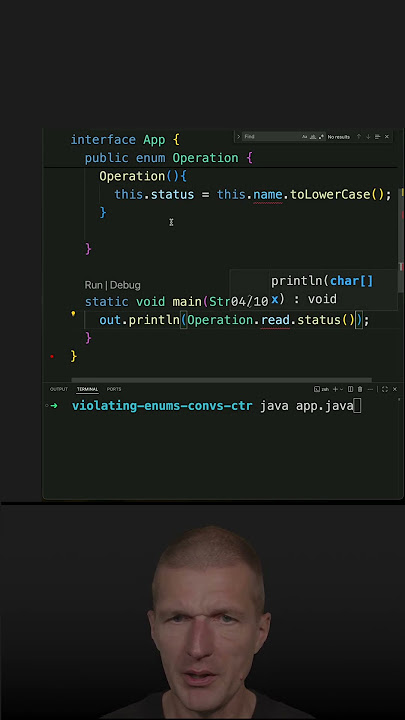The height and width of the screenshot is (720, 405).
Task: Go to previous match arrow in Find
Action: tap(359, 137)
